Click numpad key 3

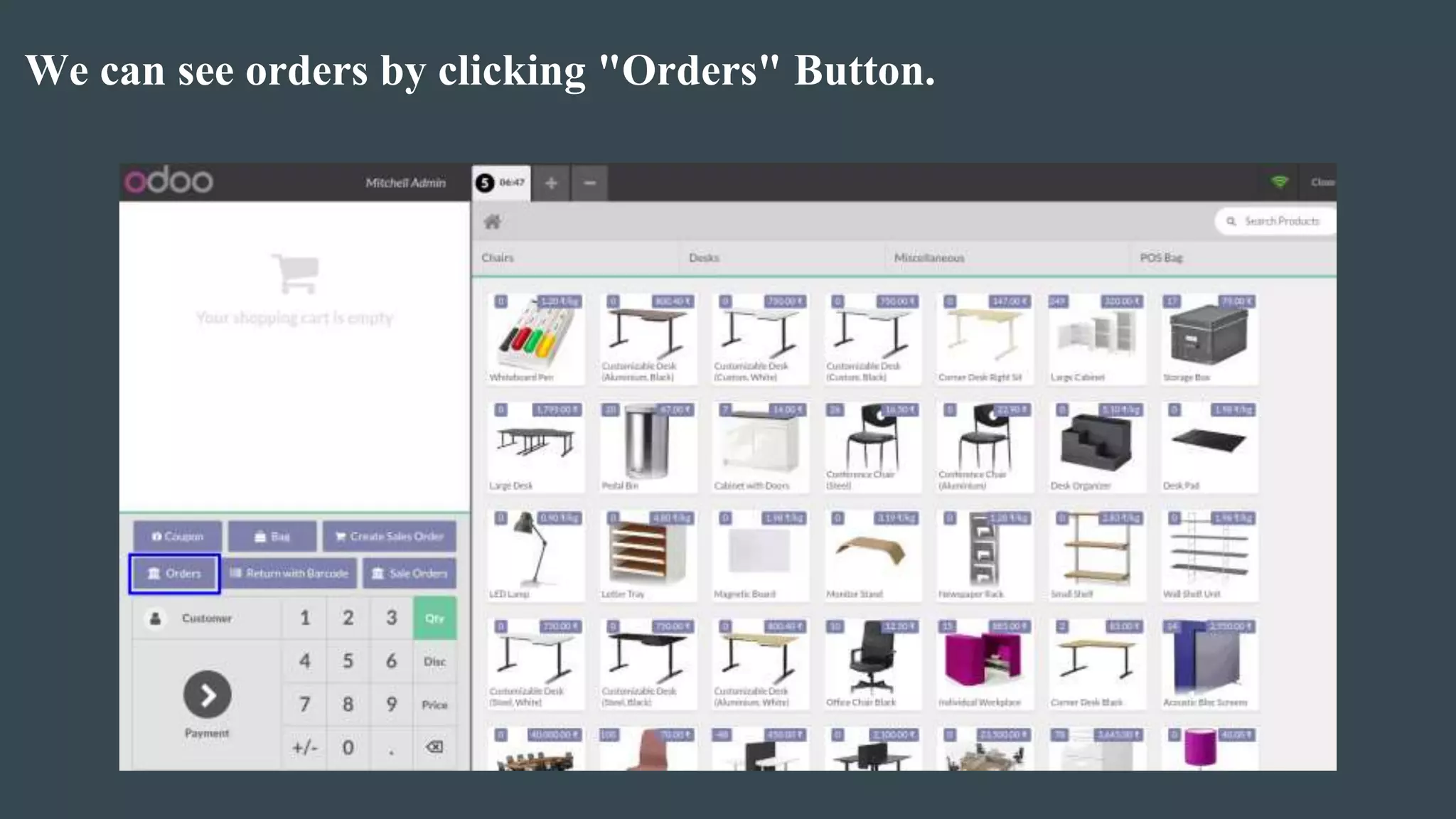click(391, 618)
